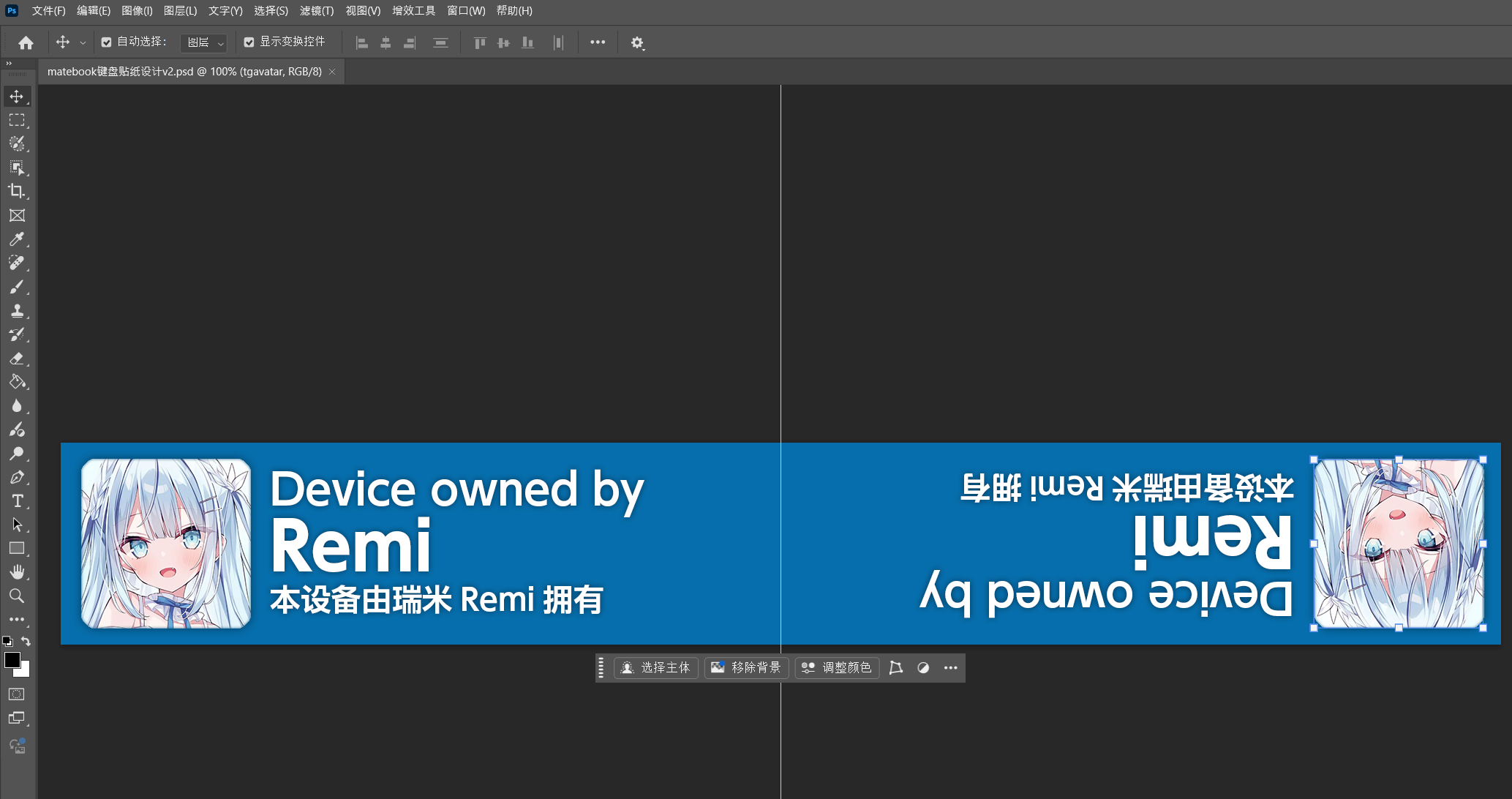The height and width of the screenshot is (799, 1512).
Task: Select the Eraser tool
Action: click(17, 358)
